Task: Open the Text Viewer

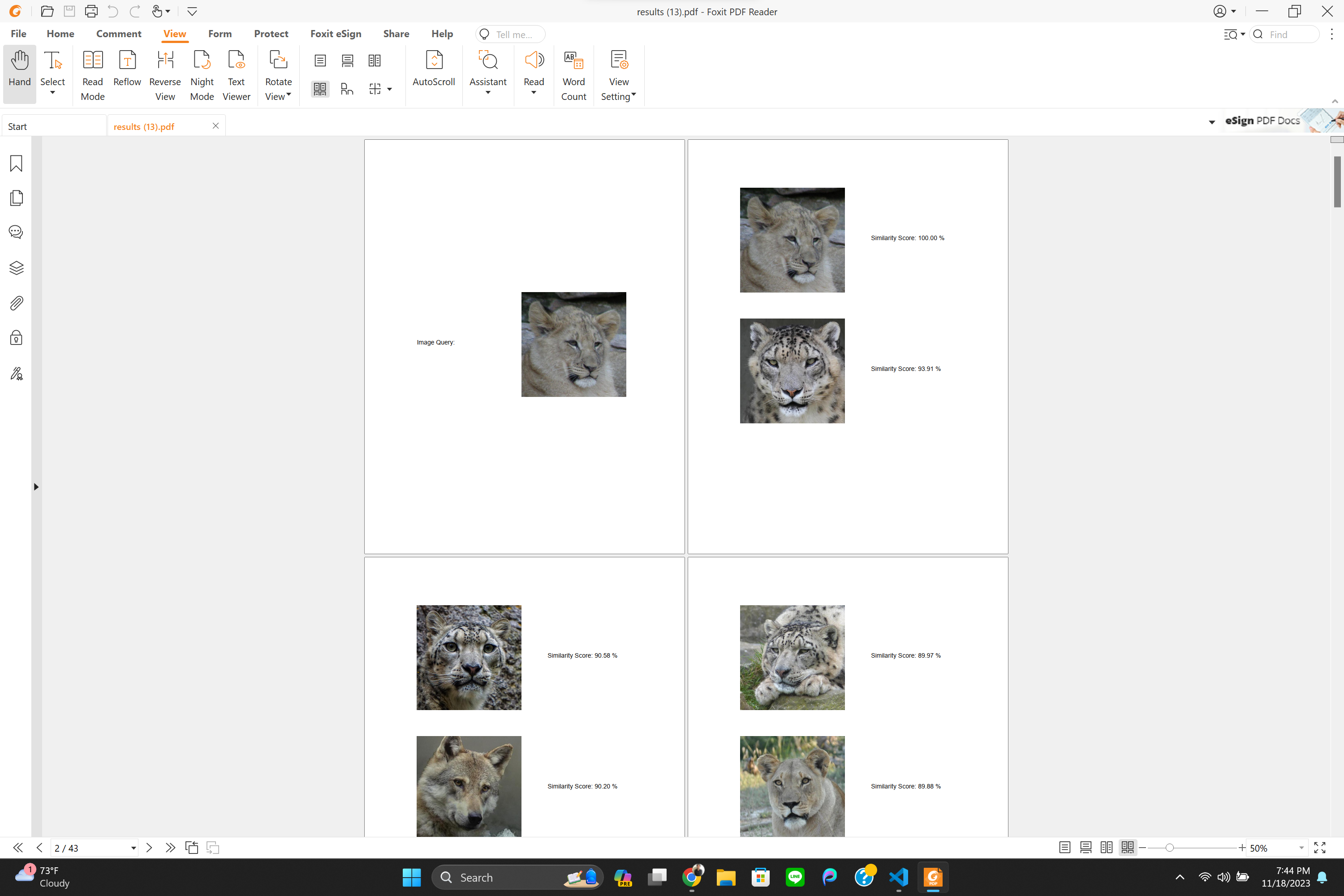Action: [236, 75]
